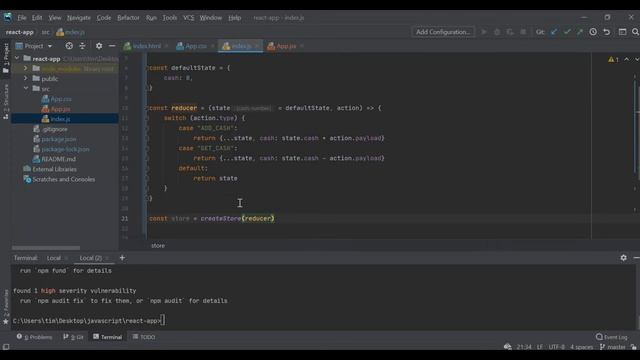Click the Add Configuration... button

point(443,32)
